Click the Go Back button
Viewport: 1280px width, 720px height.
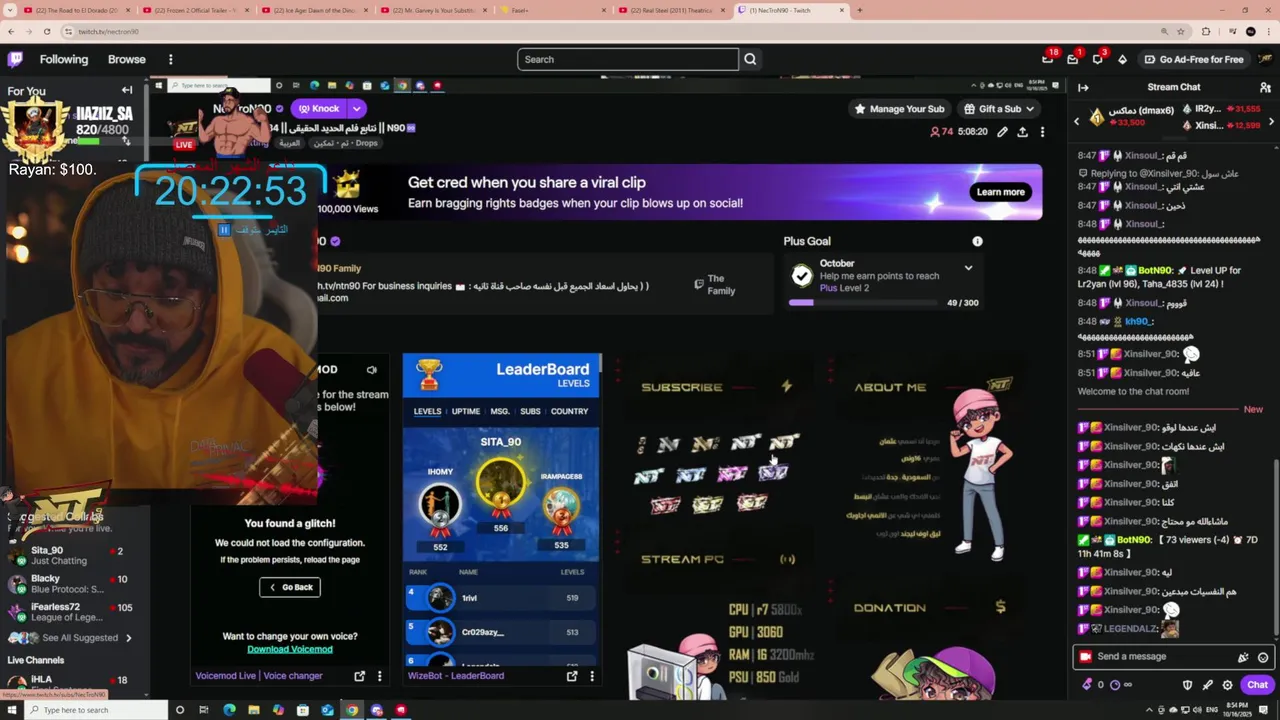click(x=290, y=587)
